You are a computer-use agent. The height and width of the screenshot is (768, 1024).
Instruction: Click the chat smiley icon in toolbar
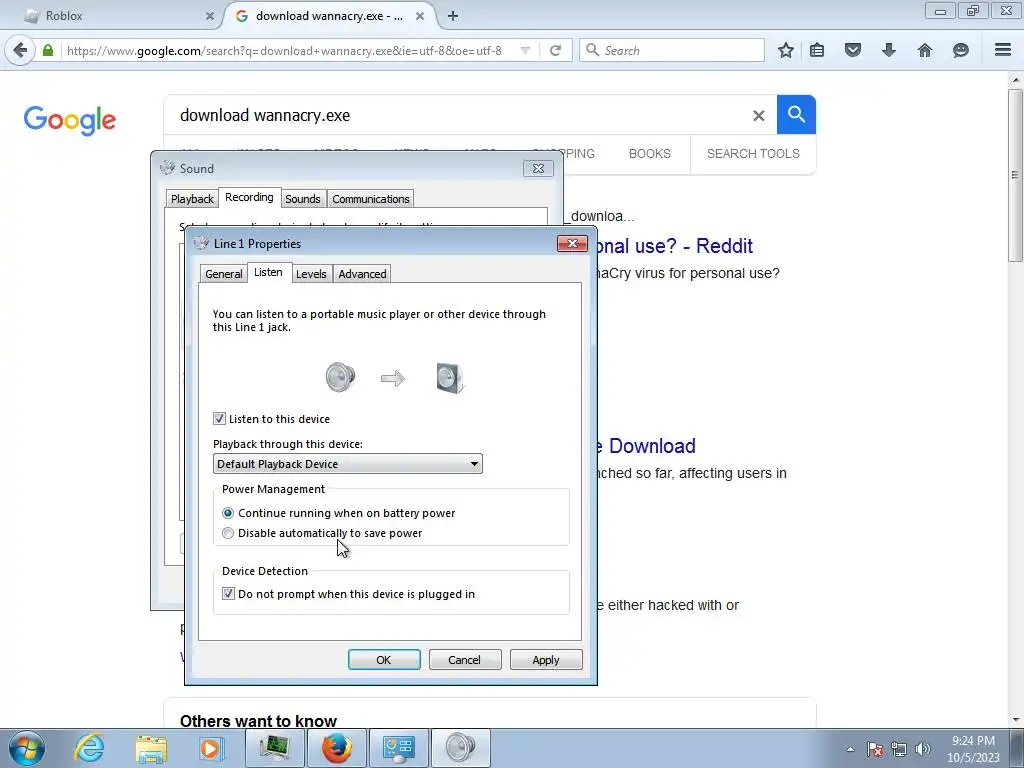point(961,50)
